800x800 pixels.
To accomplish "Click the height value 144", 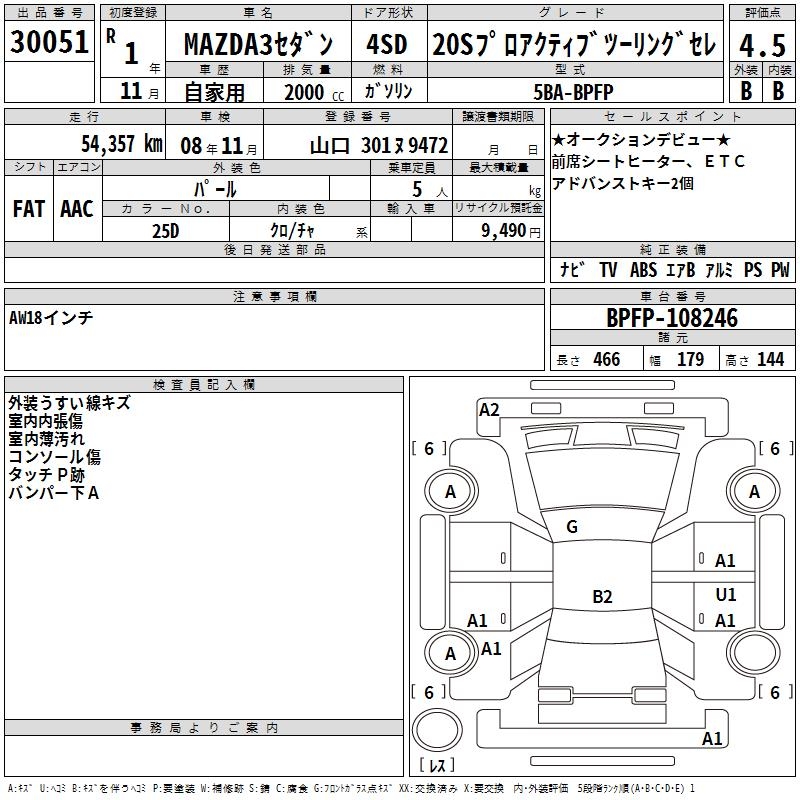I will 770,359.
